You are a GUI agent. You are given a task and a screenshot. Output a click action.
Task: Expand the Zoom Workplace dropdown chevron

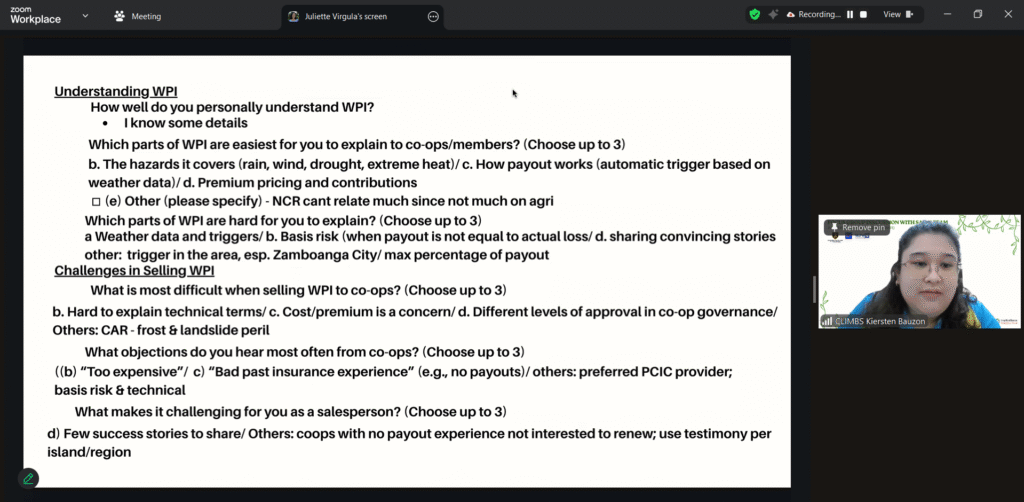pyautogui.click(x=85, y=16)
